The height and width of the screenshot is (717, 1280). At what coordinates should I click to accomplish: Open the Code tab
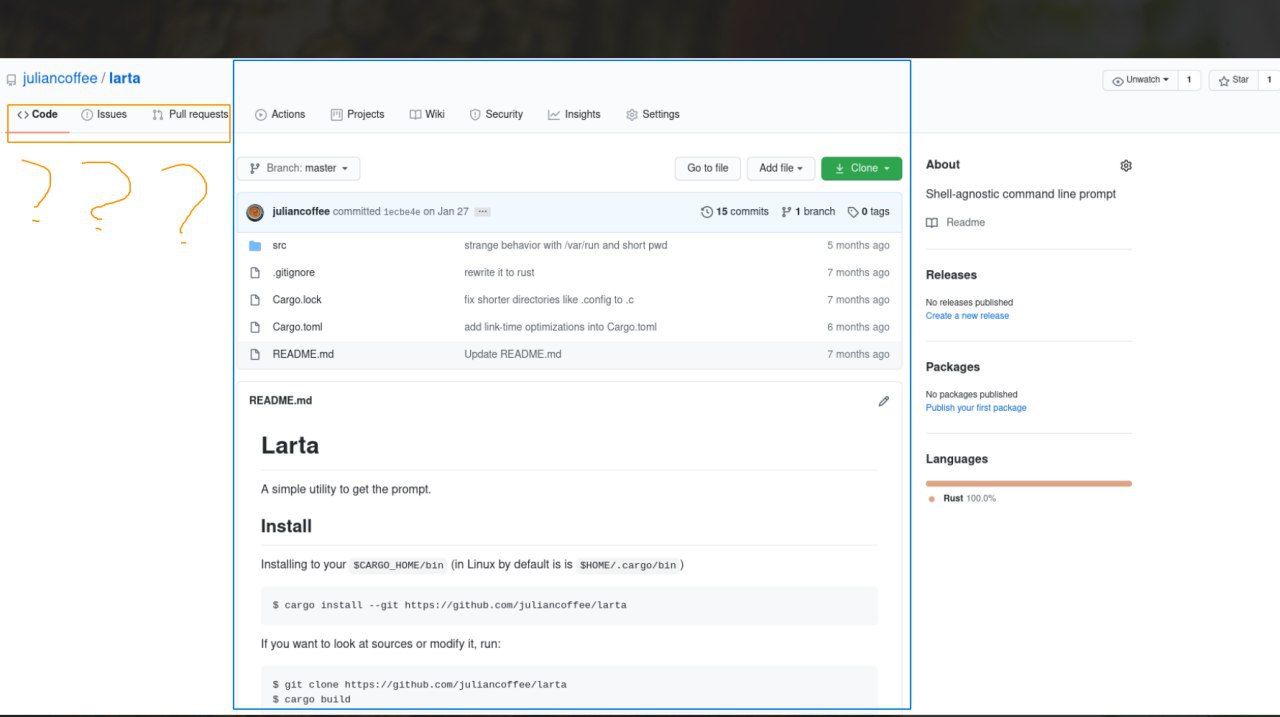coord(38,114)
